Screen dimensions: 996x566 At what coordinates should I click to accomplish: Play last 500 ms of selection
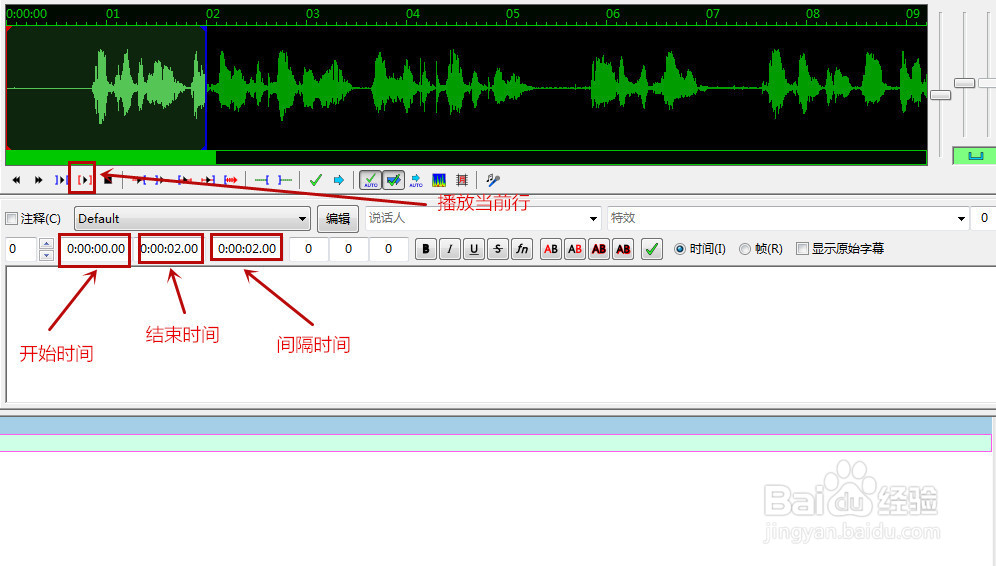click(x=208, y=180)
